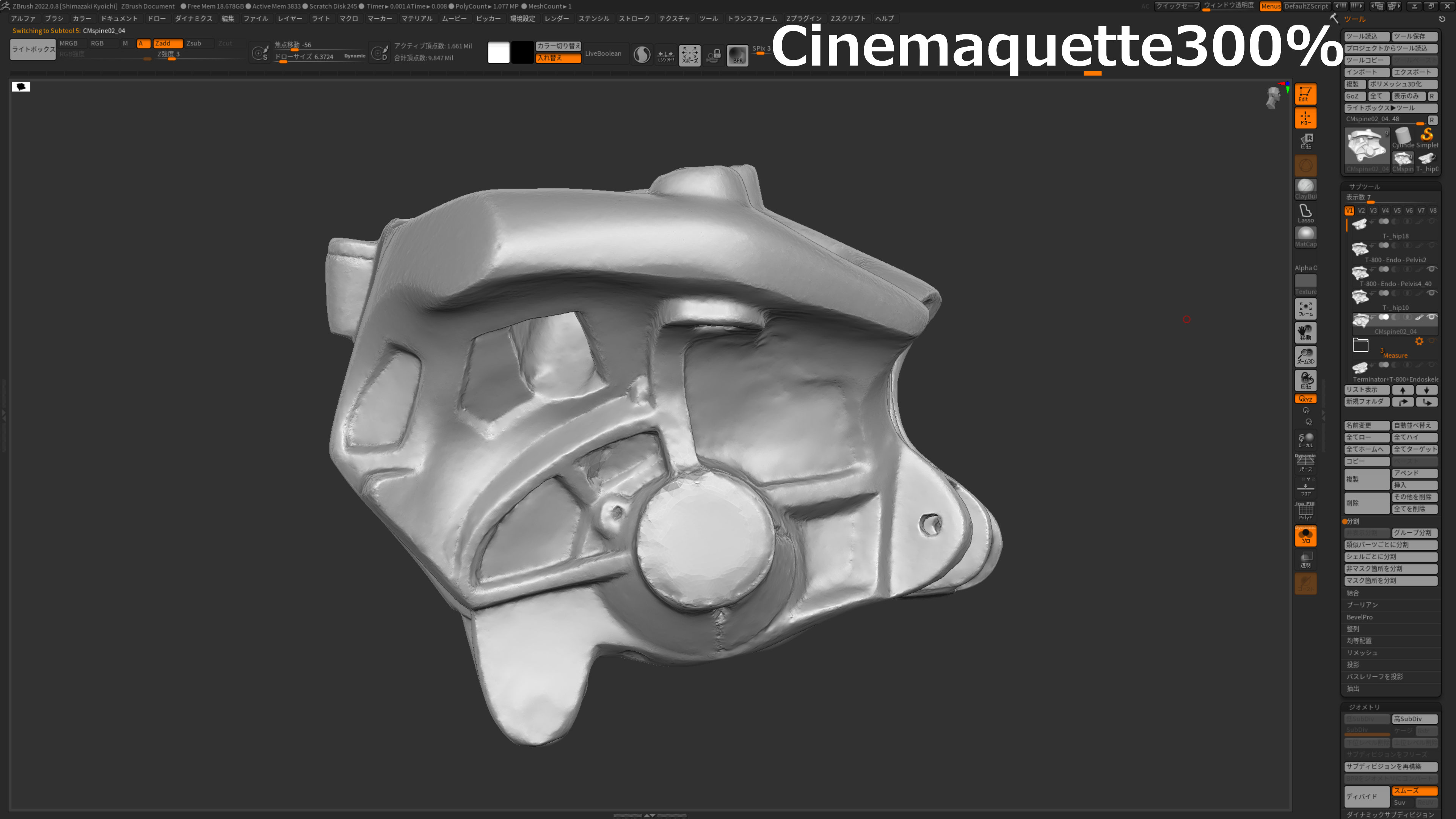Toggle visibility eye of CMspine02_04 subtool
This screenshot has height=819, width=1456.
pos(1432,317)
